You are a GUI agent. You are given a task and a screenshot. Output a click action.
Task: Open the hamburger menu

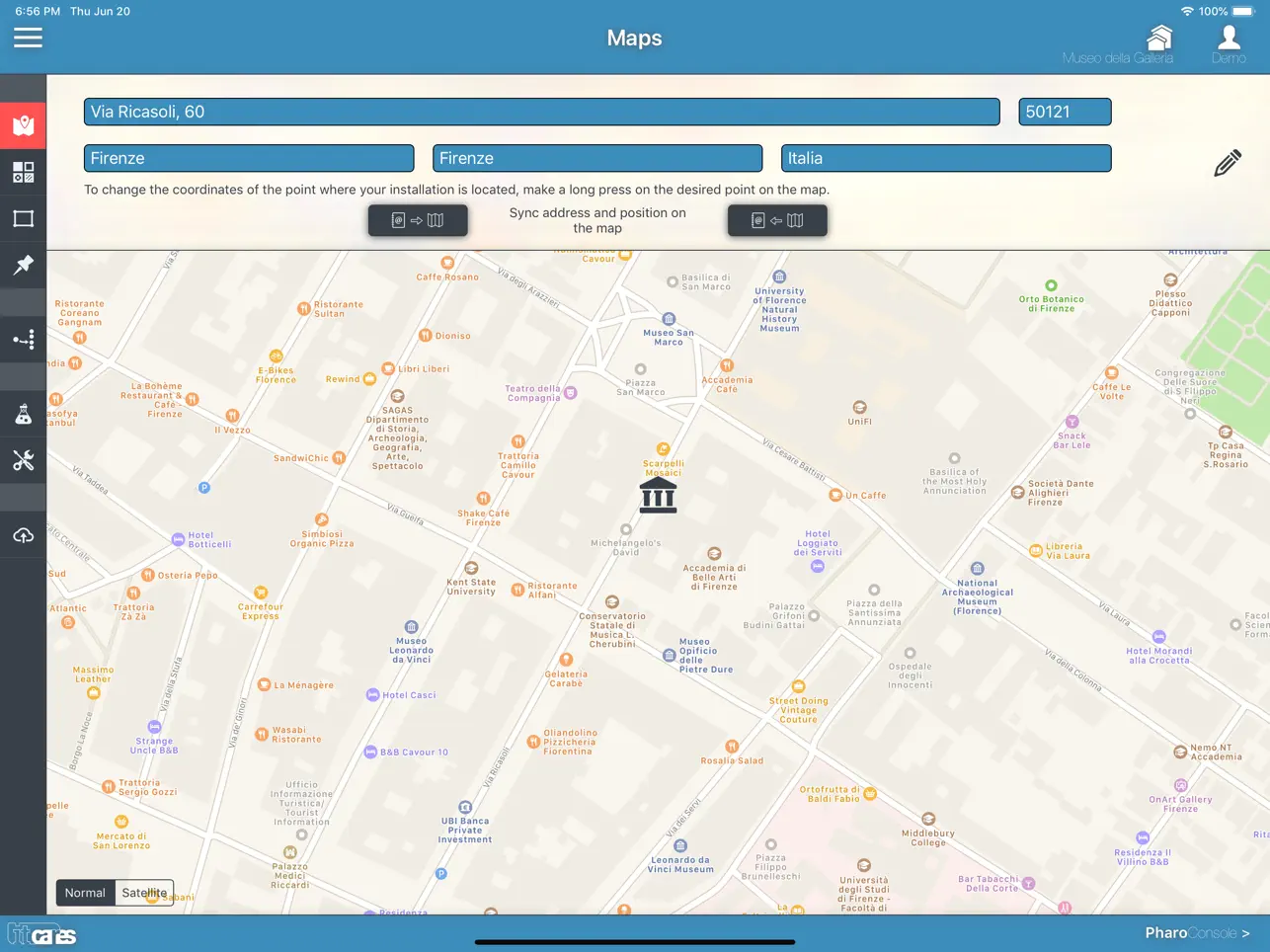point(28,38)
